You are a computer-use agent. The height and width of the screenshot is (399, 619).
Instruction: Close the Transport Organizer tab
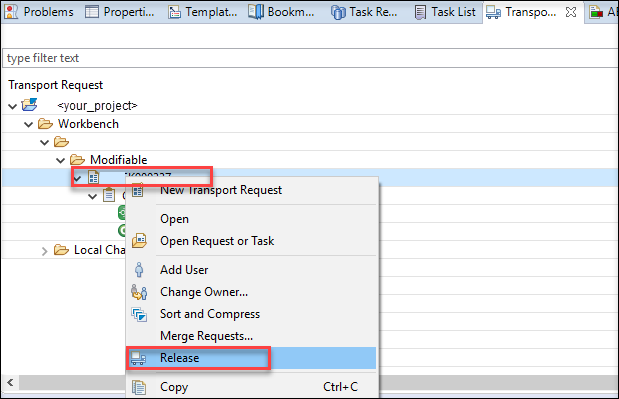(x=571, y=12)
